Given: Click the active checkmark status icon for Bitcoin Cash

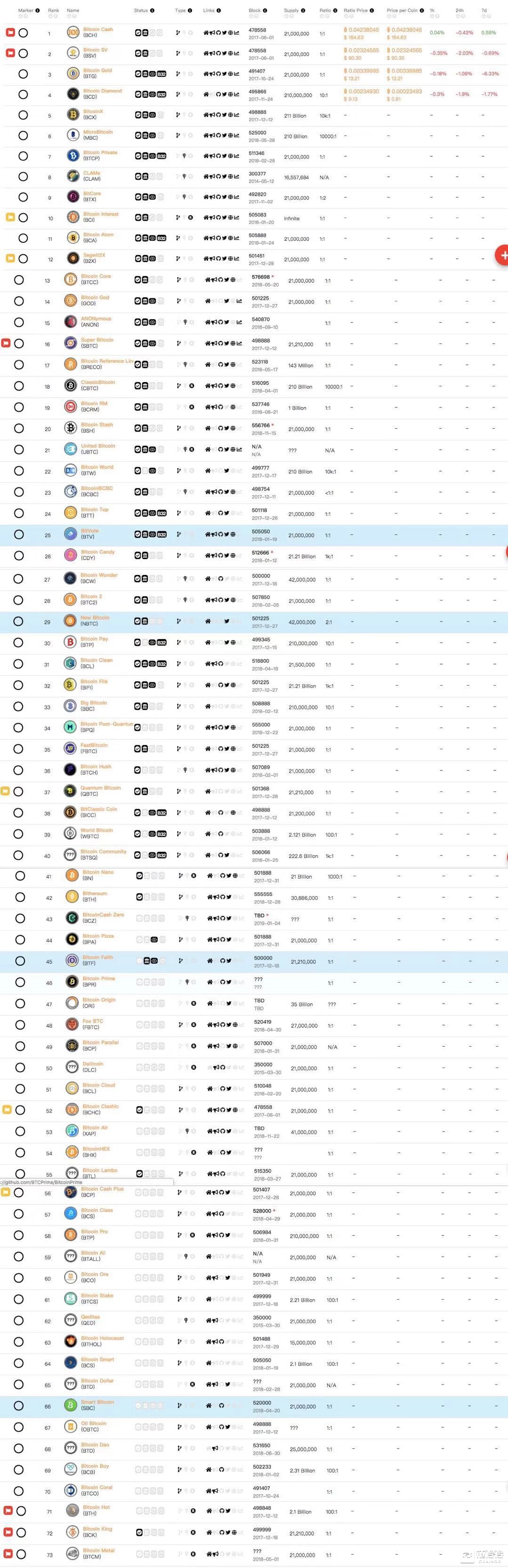Looking at the screenshot, I should pos(138,33).
